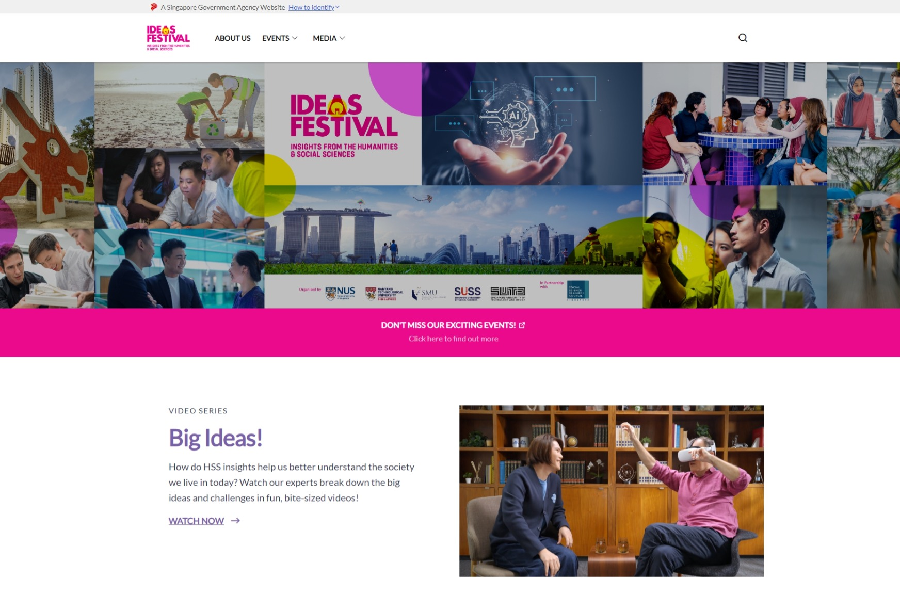Click the SUSS logo in banner
Image resolution: width=900 pixels, height=600 pixels.
[467, 293]
